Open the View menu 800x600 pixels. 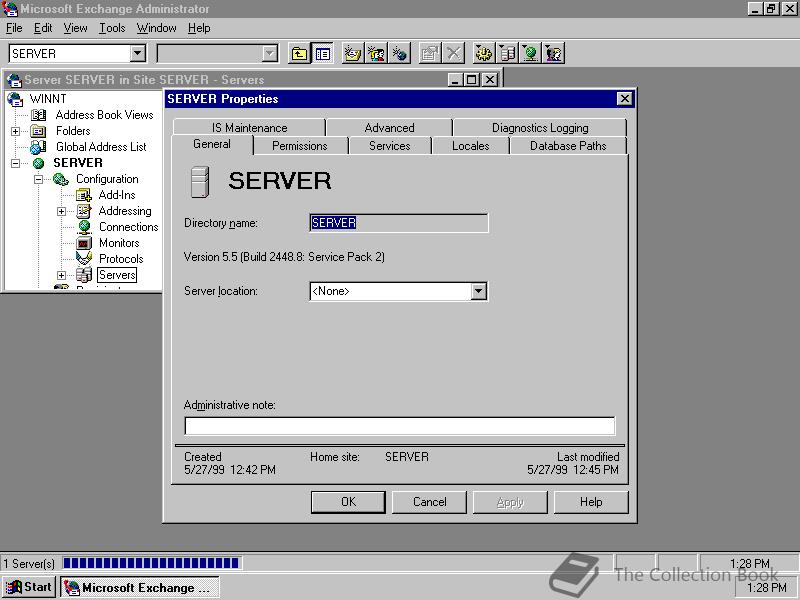coord(75,28)
